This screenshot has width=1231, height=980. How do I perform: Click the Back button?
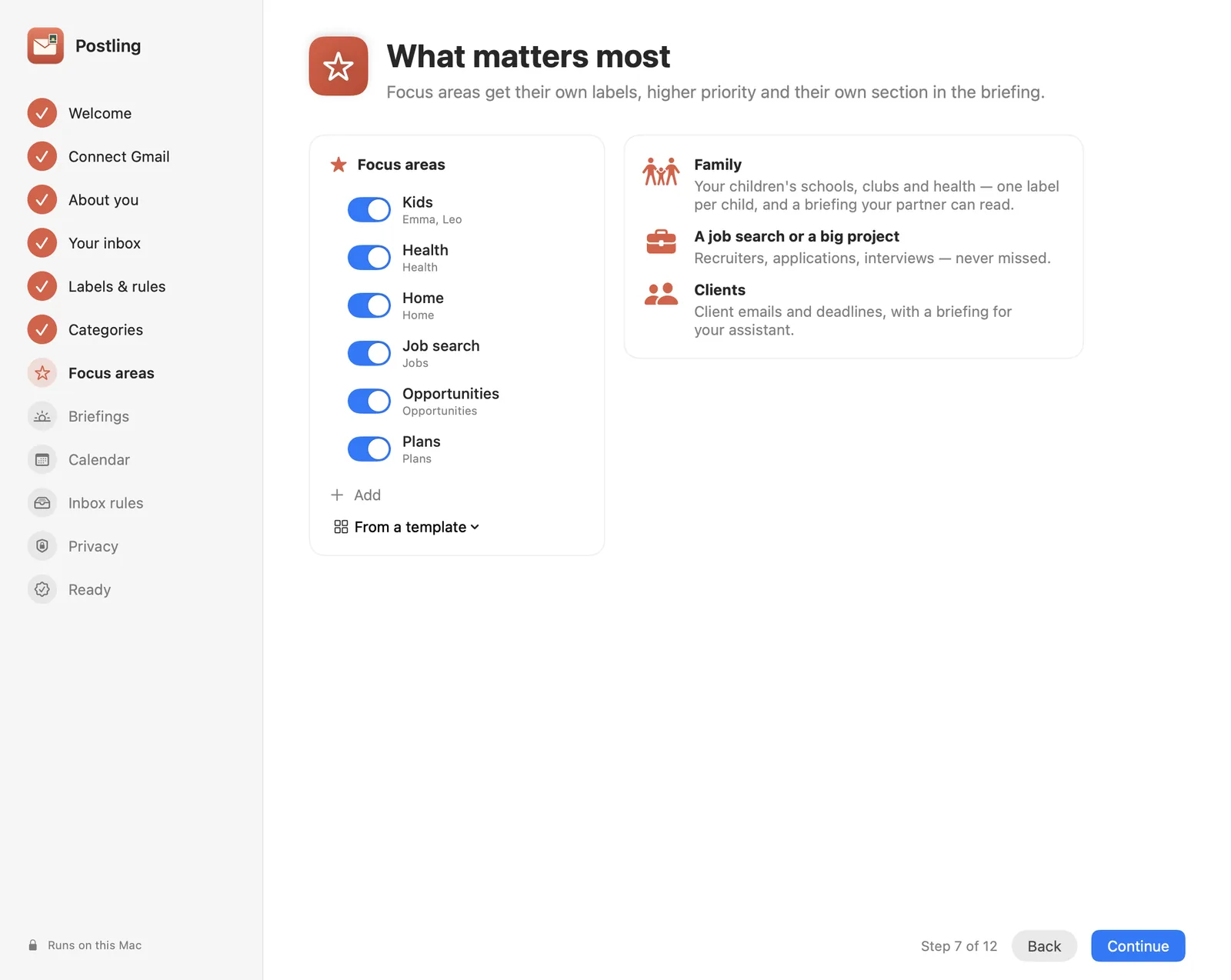(x=1044, y=945)
